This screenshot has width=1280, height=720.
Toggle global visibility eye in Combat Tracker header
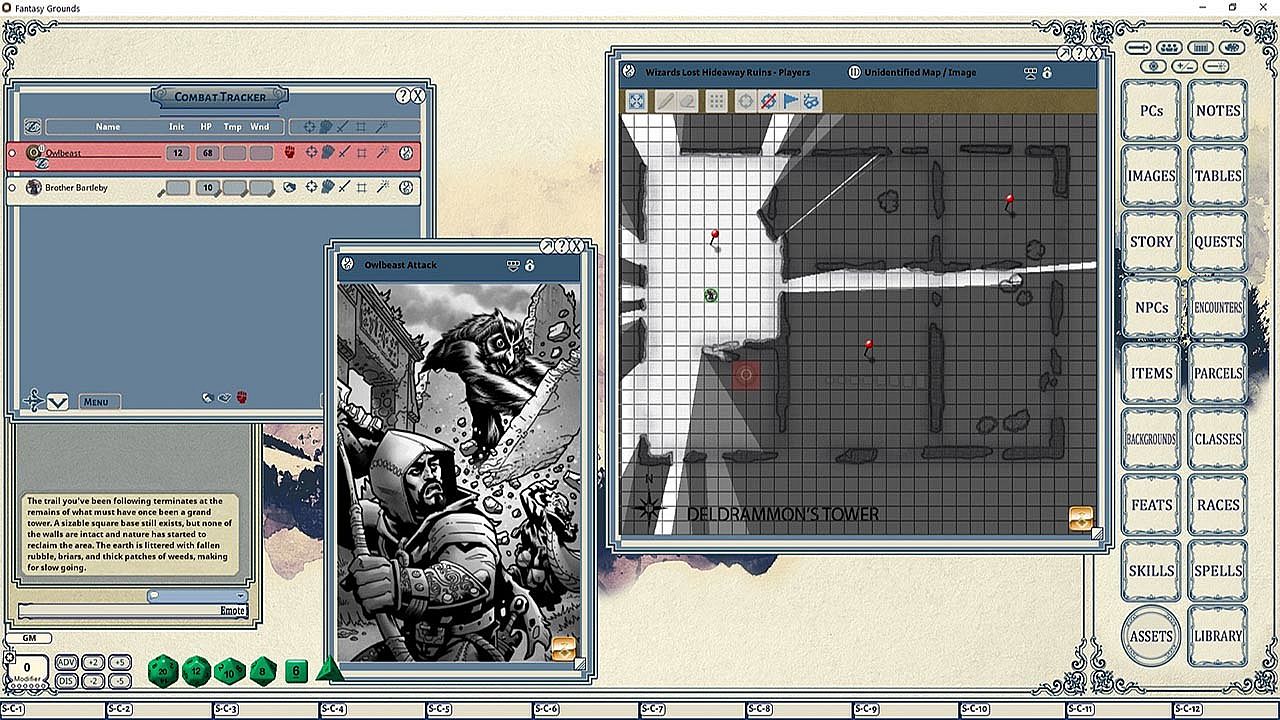click(32, 127)
